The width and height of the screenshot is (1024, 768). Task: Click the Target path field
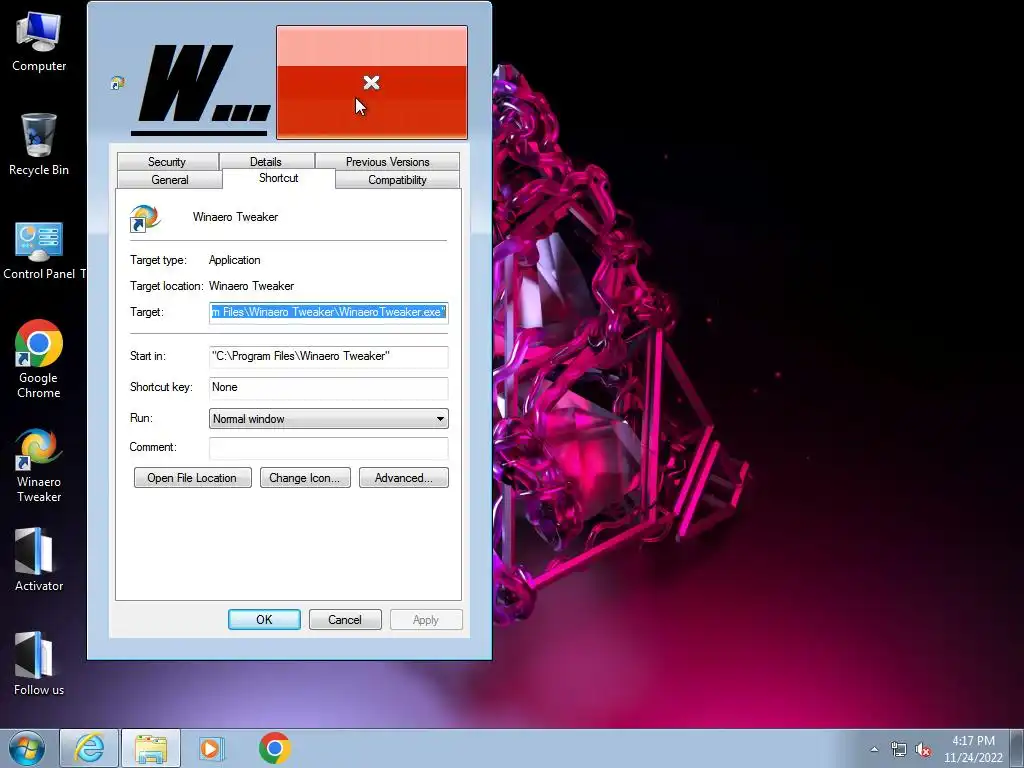pyautogui.click(x=328, y=312)
